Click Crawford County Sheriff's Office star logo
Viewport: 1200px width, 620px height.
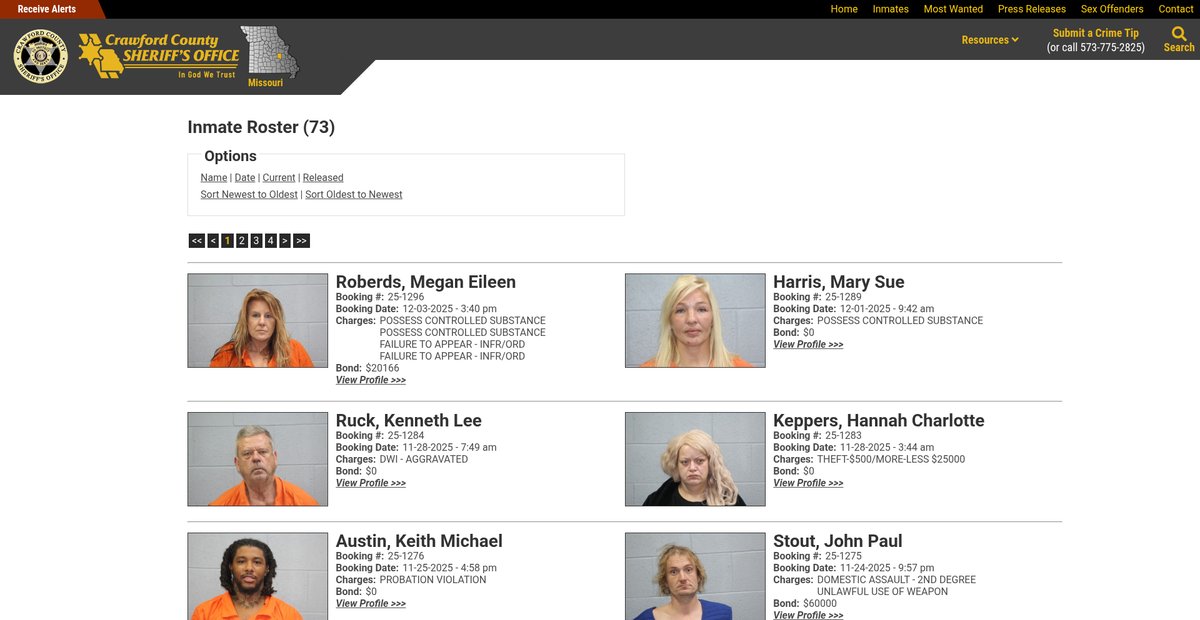click(x=159, y=56)
